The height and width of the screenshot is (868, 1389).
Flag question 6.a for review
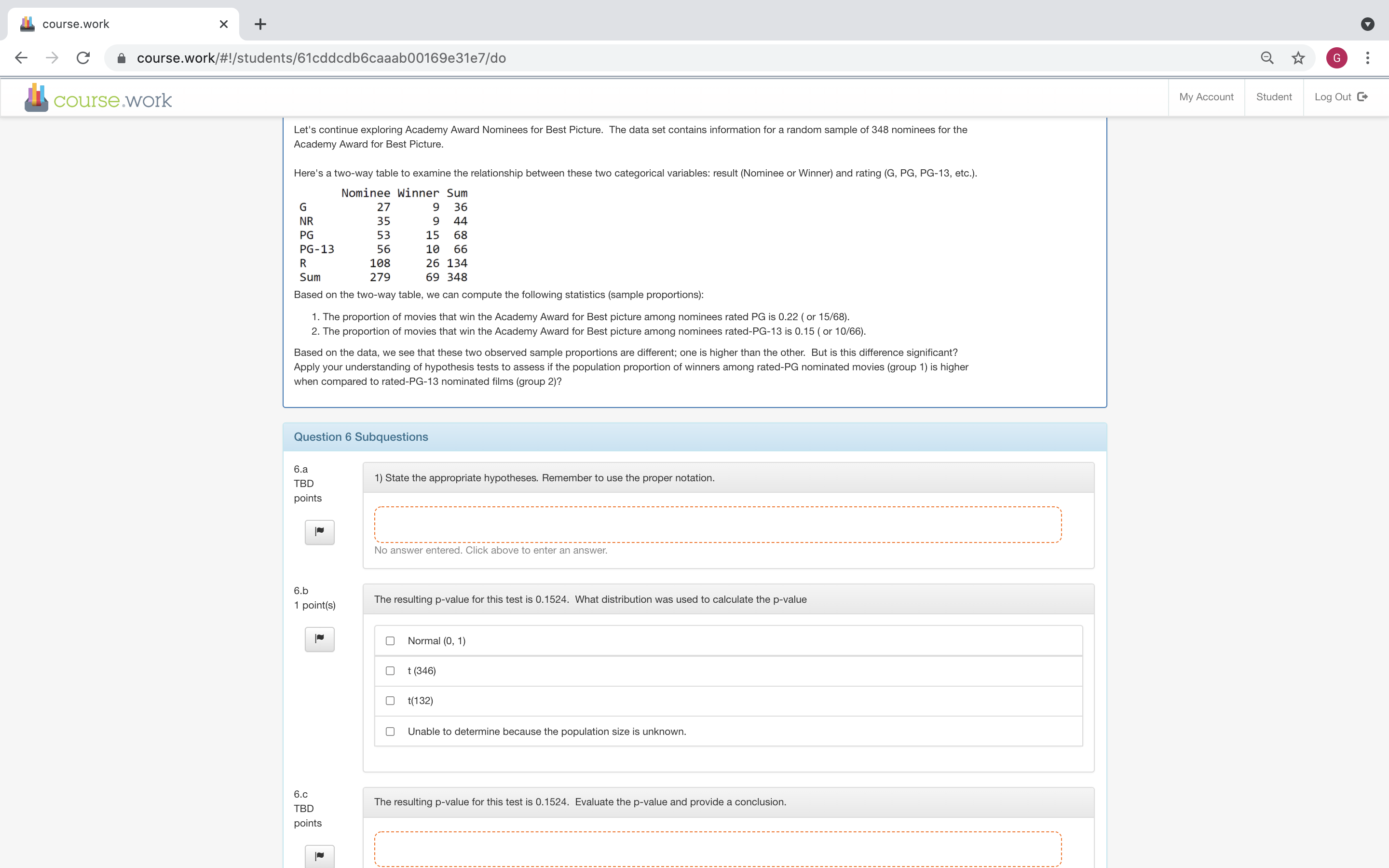click(319, 531)
